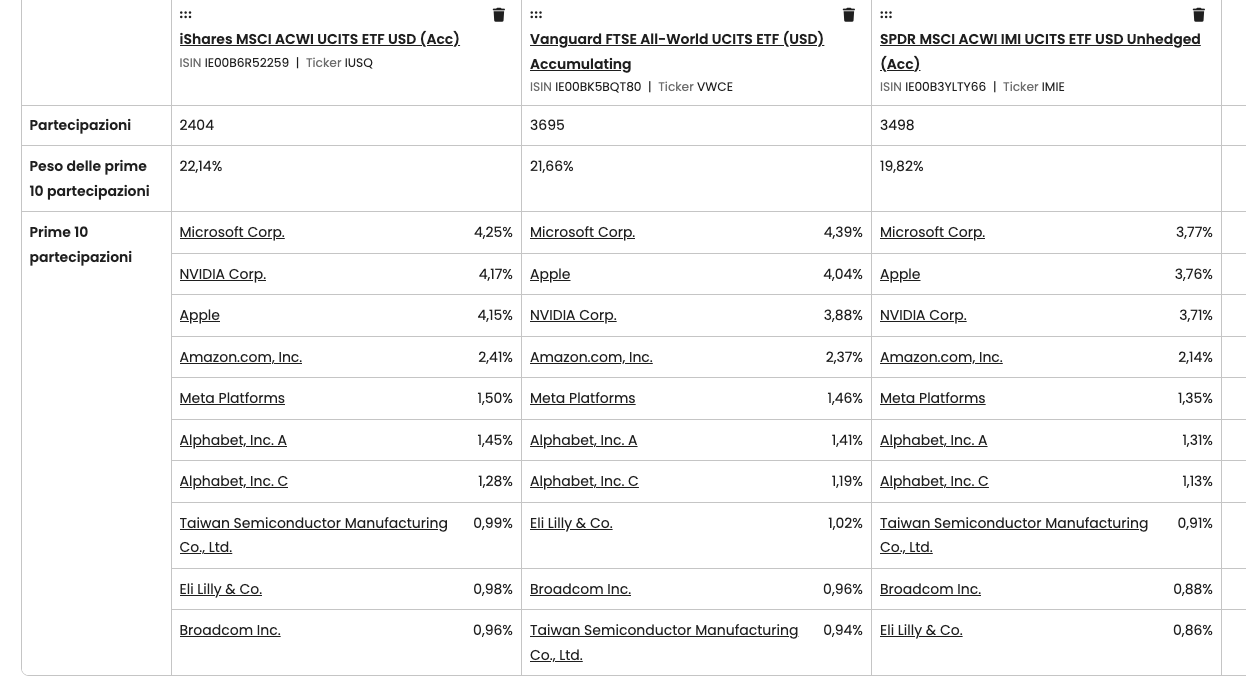The image size is (1246, 687).
Task: Select the drag handle above SPDR MSCI ACWI IMI
Action: click(886, 14)
